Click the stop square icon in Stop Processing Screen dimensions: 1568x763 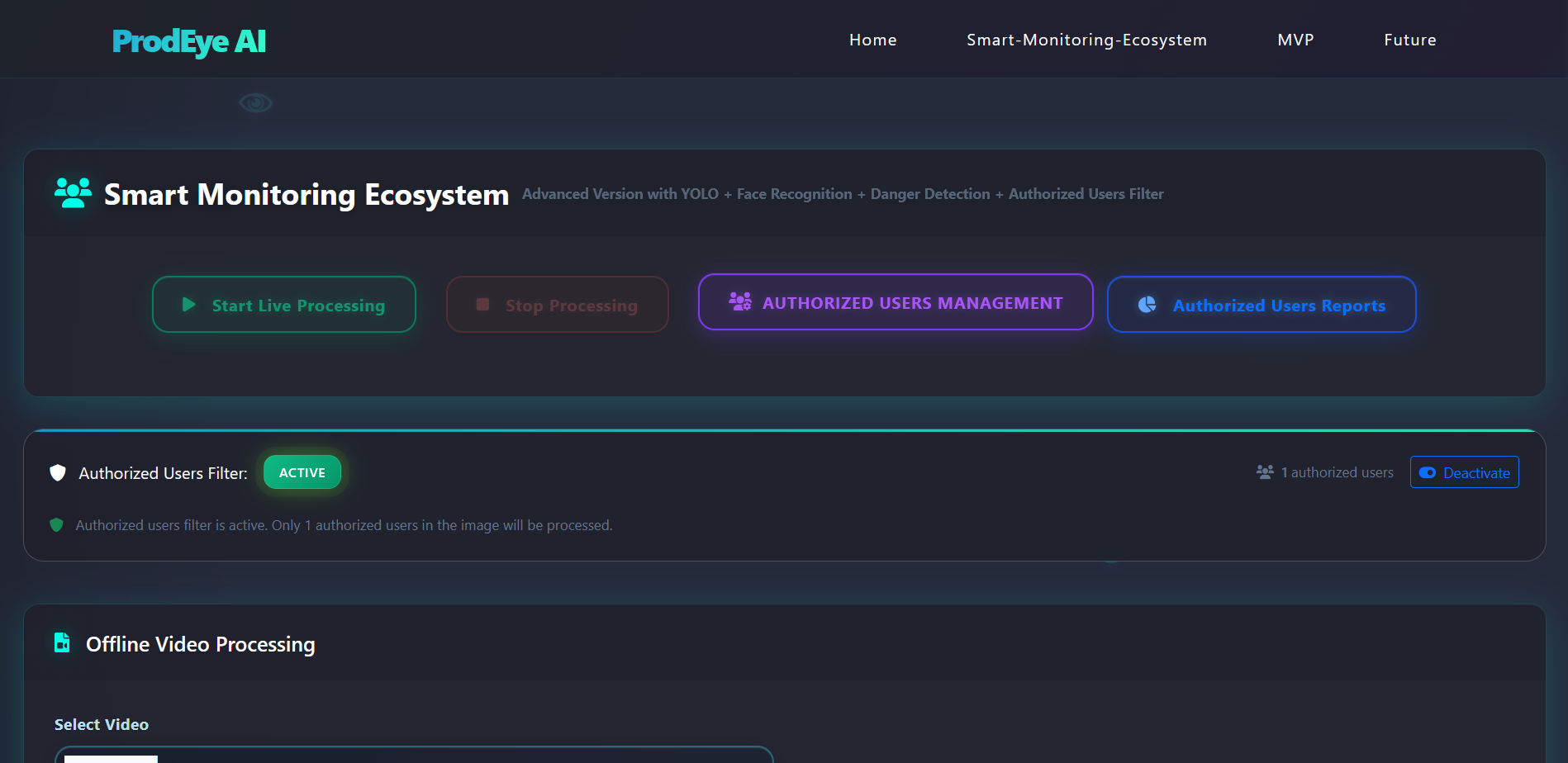[x=482, y=305]
